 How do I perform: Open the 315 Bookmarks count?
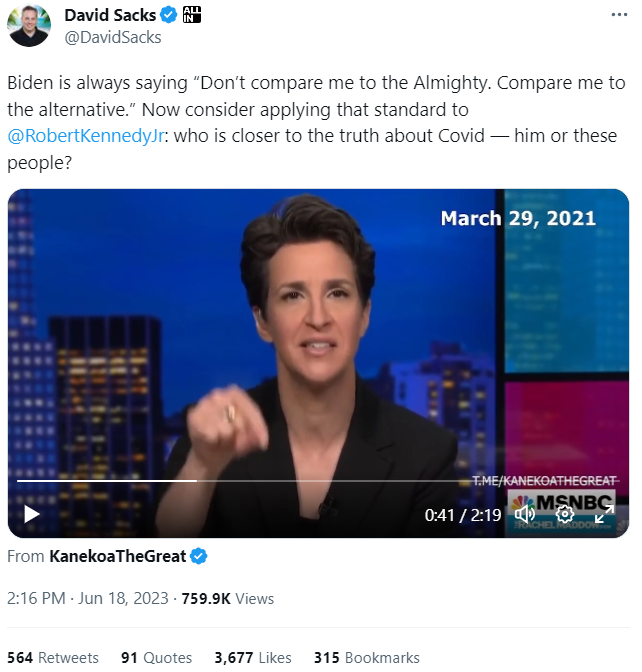(367, 657)
